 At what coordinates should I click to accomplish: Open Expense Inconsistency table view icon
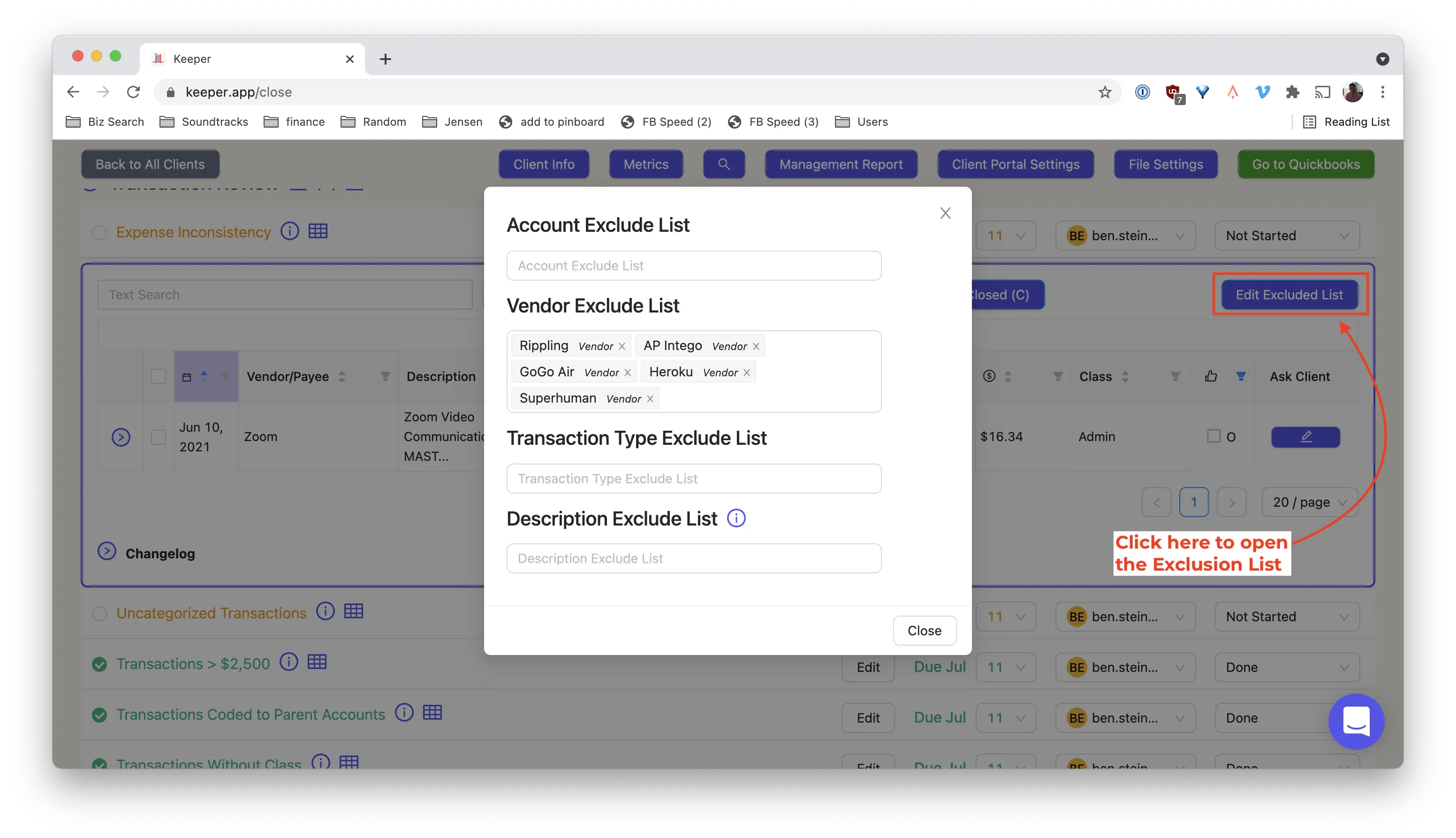coord(318,231)
